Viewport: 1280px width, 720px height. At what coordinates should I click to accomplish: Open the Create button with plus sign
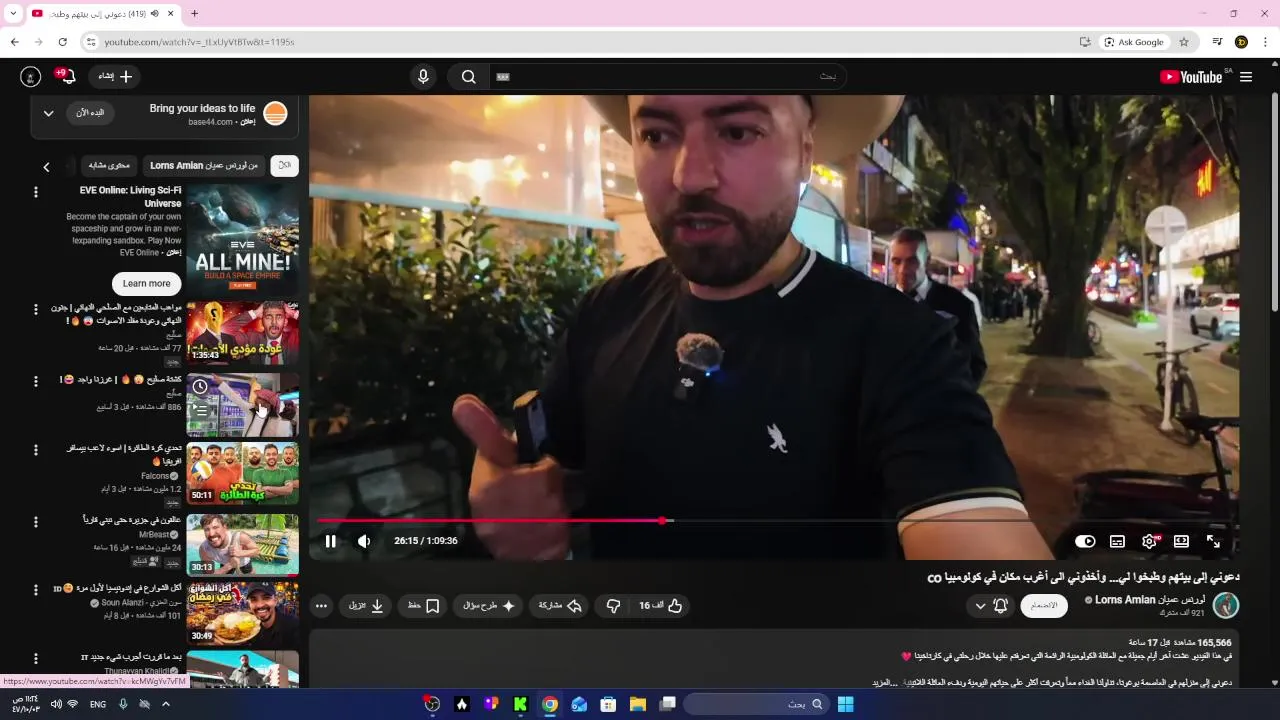pos(116,77)
